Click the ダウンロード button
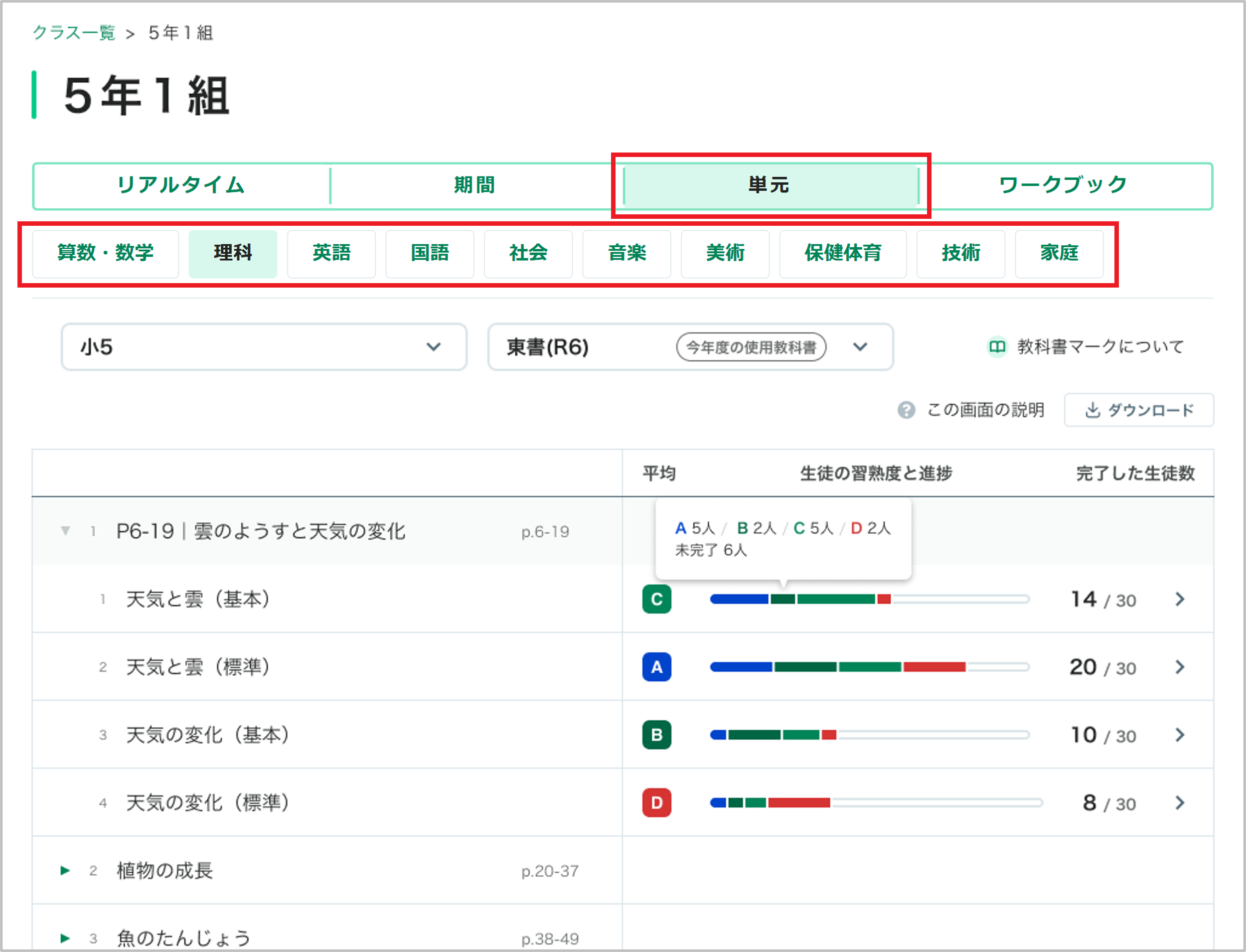Image resolution: width=1246 pixels, height=952 pixels. click(1139, 410)
